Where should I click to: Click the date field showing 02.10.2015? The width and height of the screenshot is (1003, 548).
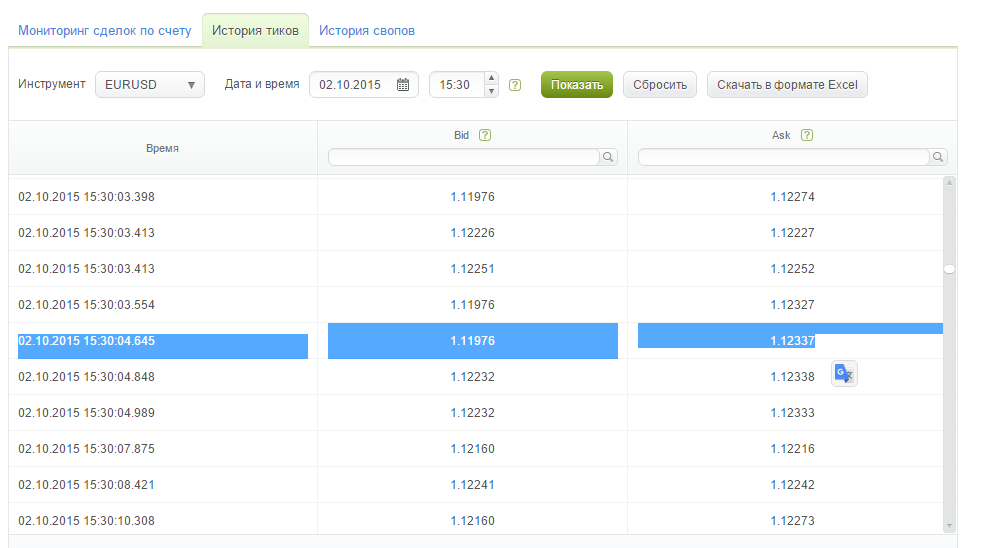[x=363, y=84]
